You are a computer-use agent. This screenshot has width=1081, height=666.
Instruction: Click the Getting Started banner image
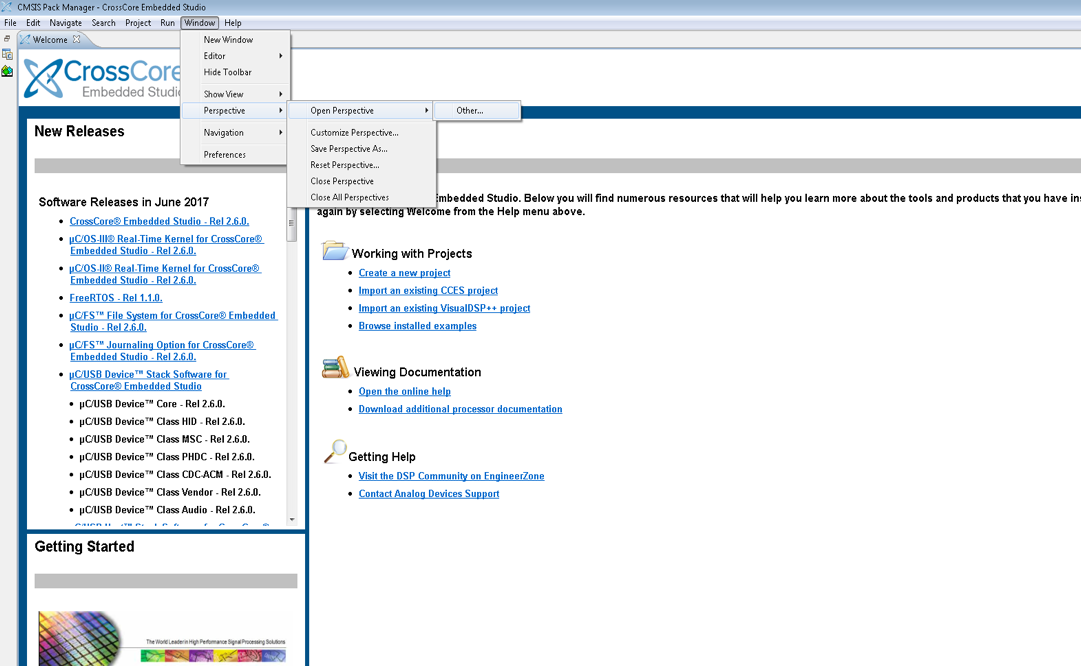tap(162, 638)
